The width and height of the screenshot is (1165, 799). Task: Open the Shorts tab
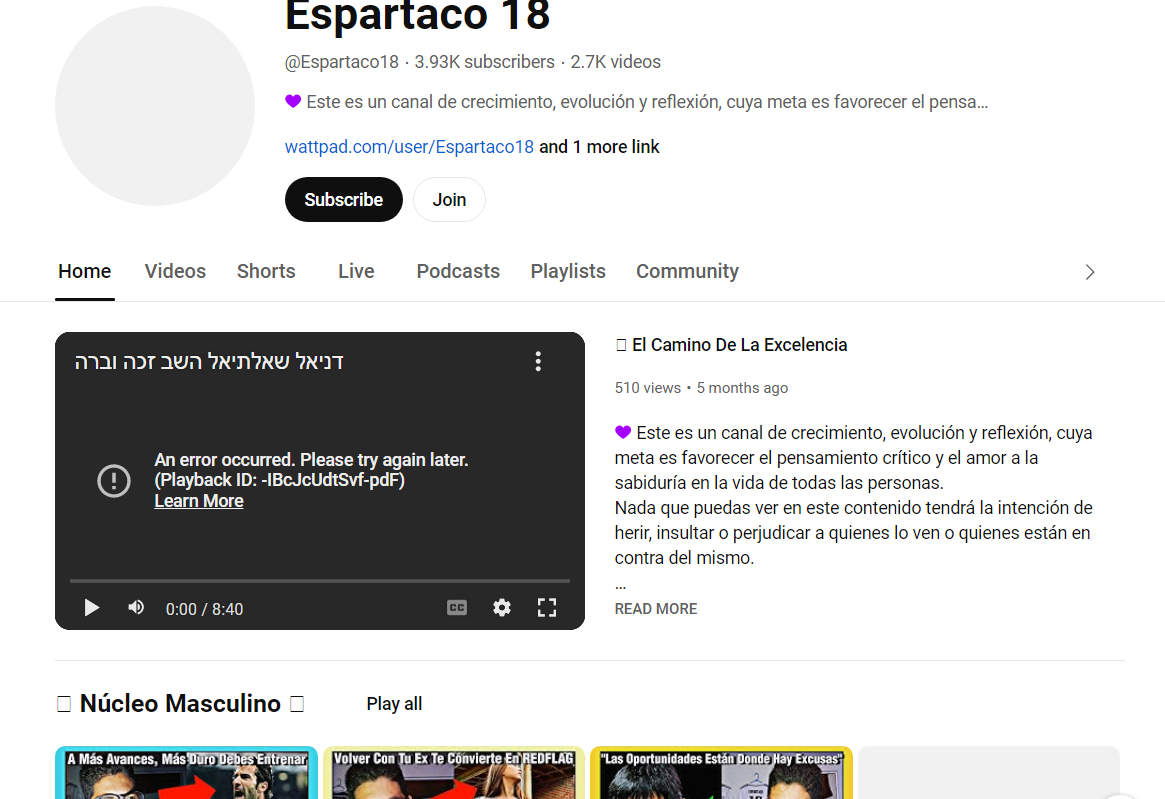266,271
